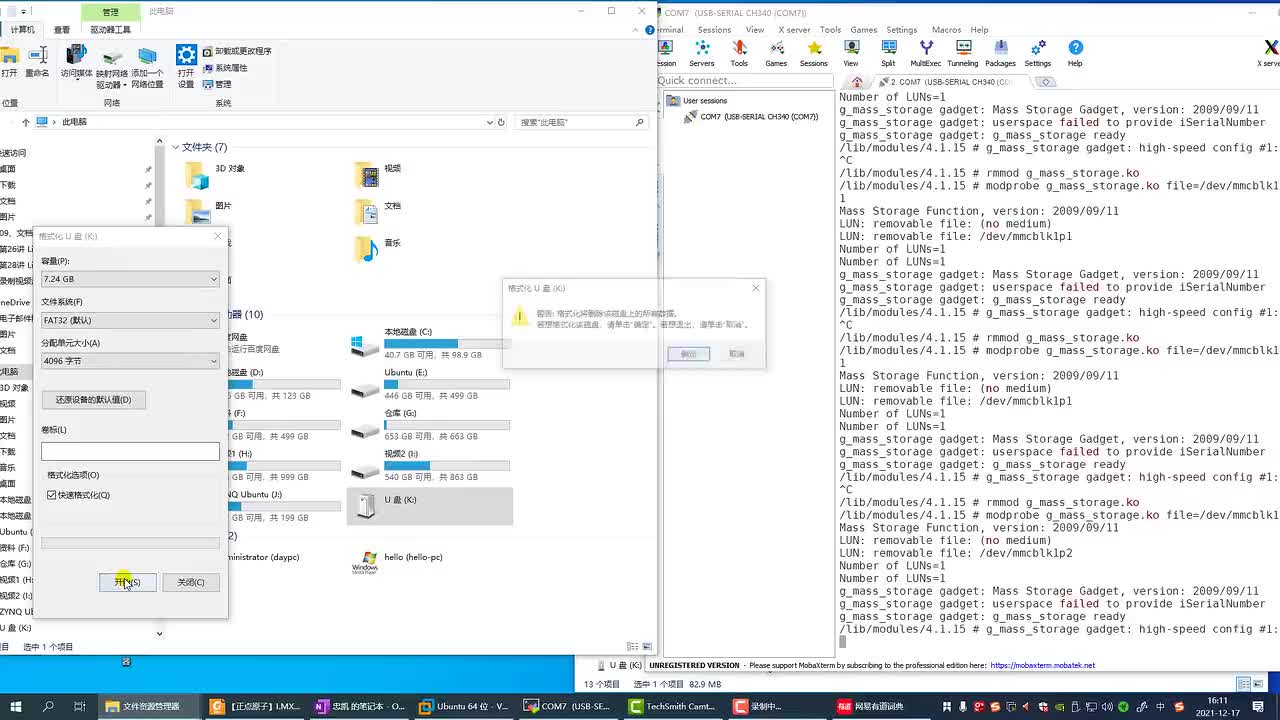Screen dimensions: 1280x720
Task: Click 管理 (manage) item in system group
Action: point(216,84)
